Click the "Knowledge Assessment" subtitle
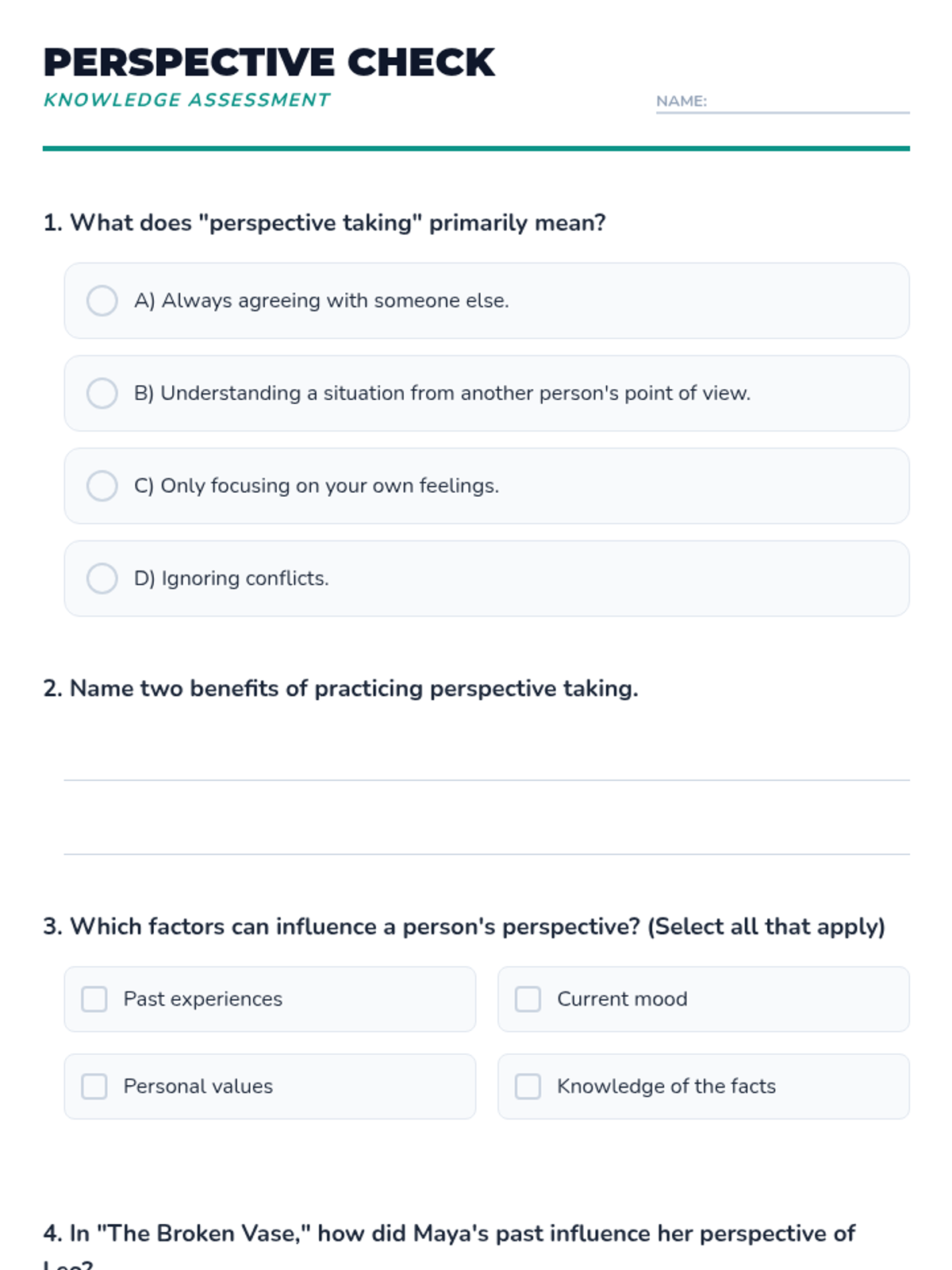 186,100
